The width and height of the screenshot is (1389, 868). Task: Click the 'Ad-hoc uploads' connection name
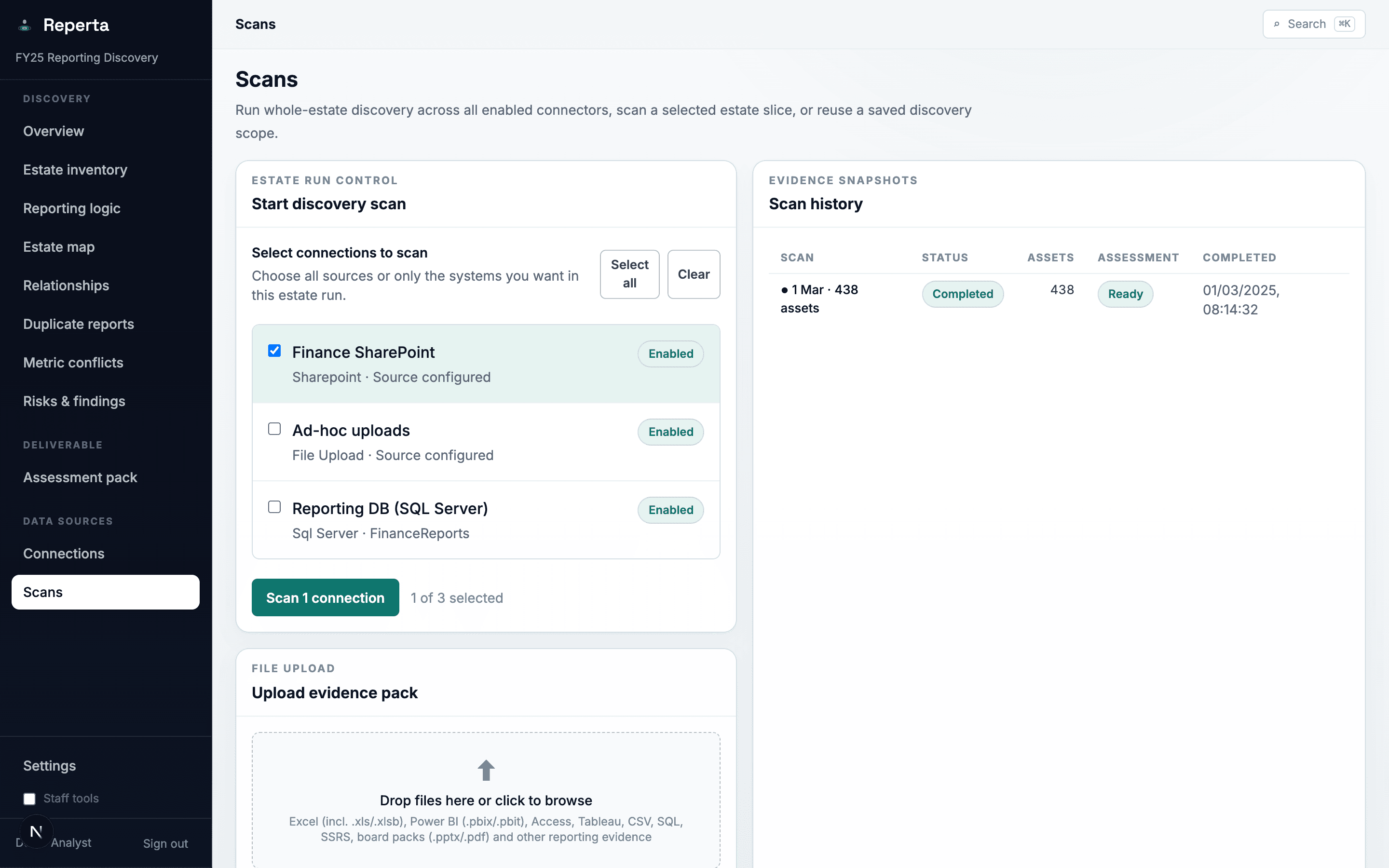[x=351, y=430]
